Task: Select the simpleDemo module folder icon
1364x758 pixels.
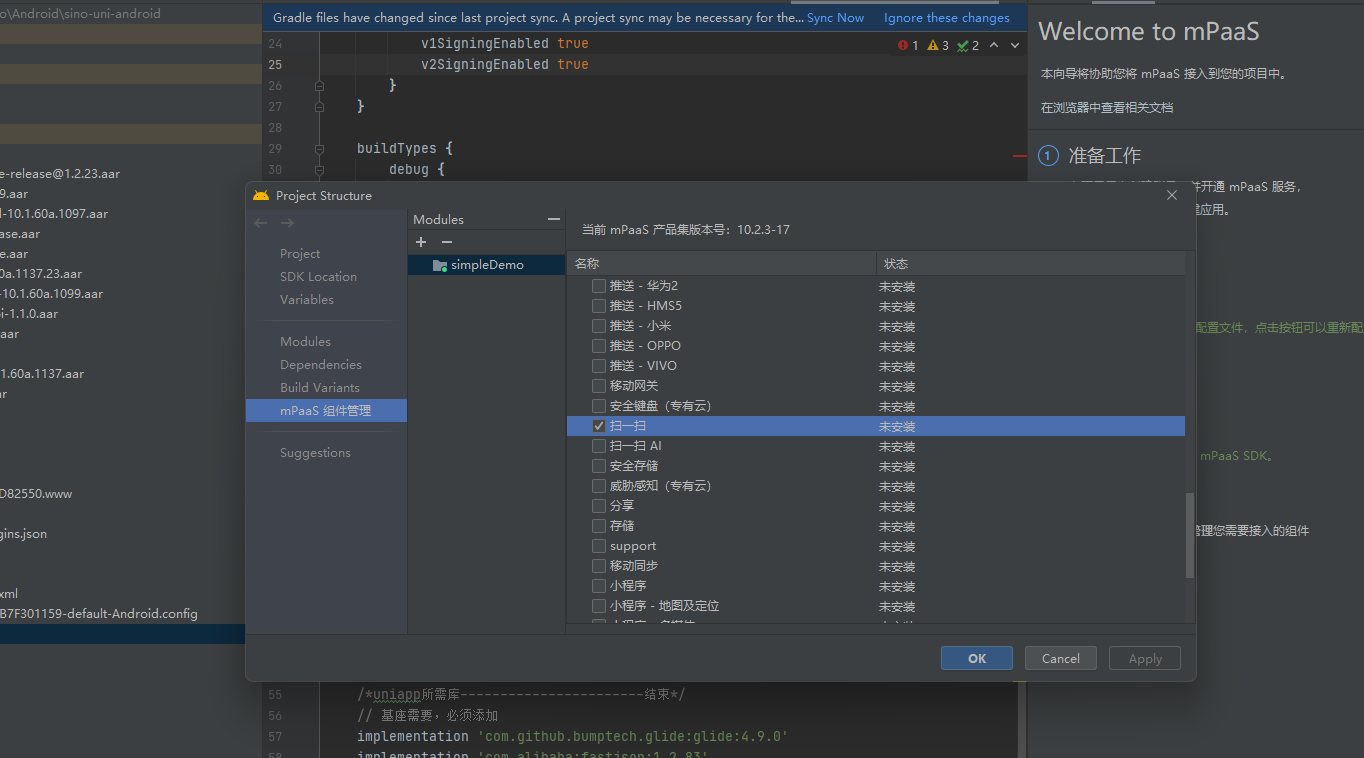Action: tap(440, 265)
